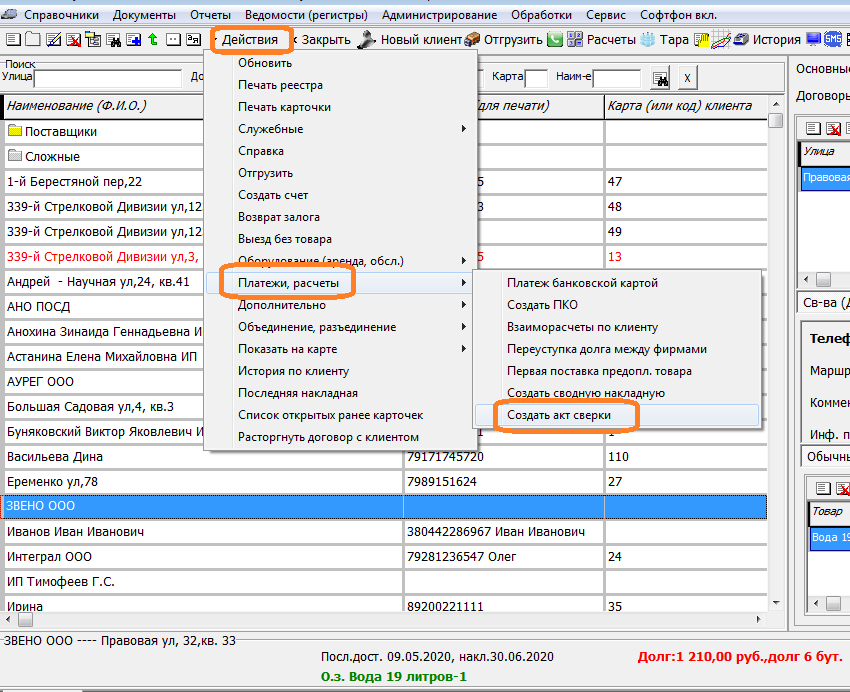Image resolution: width=850 pixels, height=692 pixels.
Task: Choose Взаиморасчеты по клиенту from the submenu
Action: point(582,327)
